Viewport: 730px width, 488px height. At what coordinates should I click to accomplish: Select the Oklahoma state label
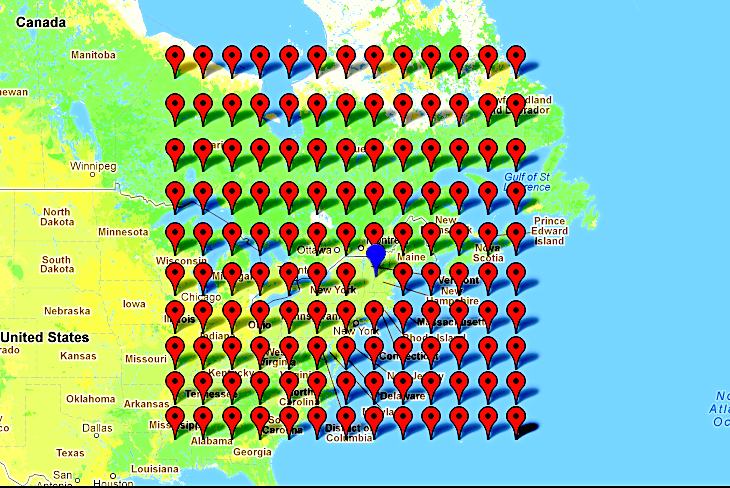point(91,399)
